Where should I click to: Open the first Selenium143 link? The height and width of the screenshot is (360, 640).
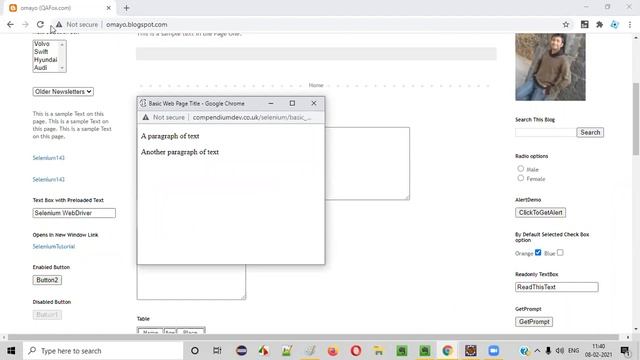49,158
